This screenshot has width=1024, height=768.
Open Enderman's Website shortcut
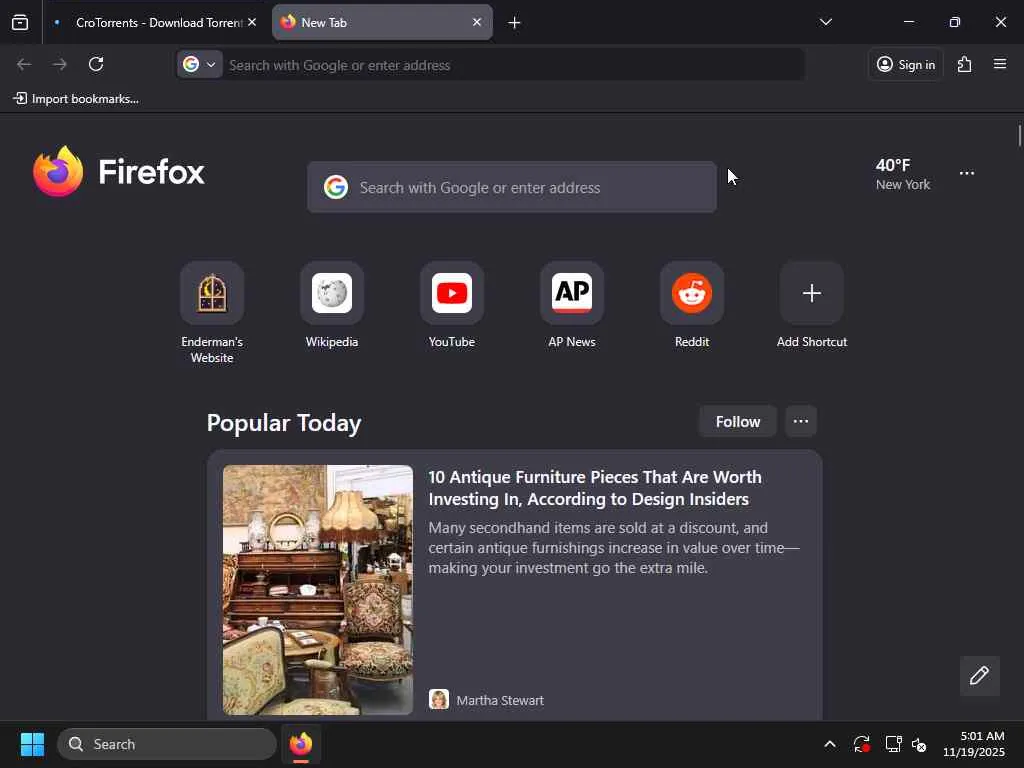212,313
